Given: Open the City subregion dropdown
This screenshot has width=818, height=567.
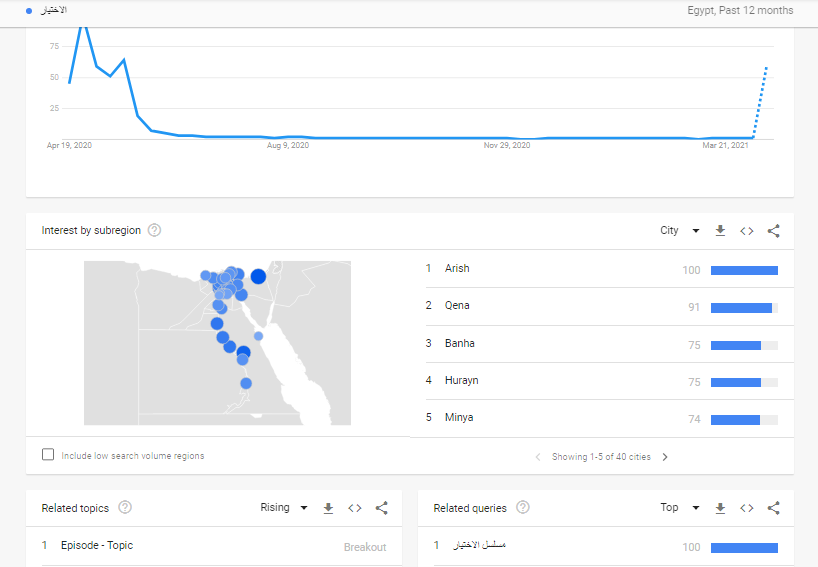Looking at the screenshot, I should tap(679, 231).
